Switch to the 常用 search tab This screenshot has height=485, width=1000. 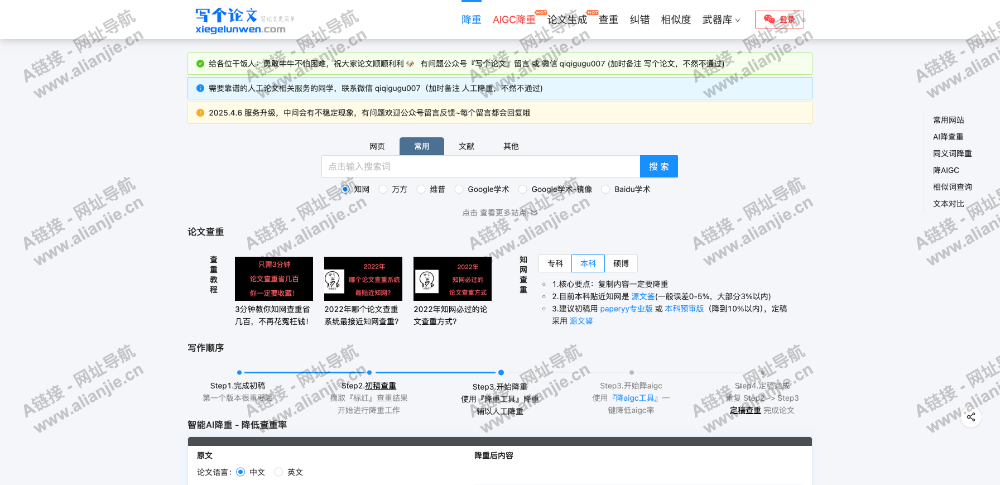tap(422, 146)
